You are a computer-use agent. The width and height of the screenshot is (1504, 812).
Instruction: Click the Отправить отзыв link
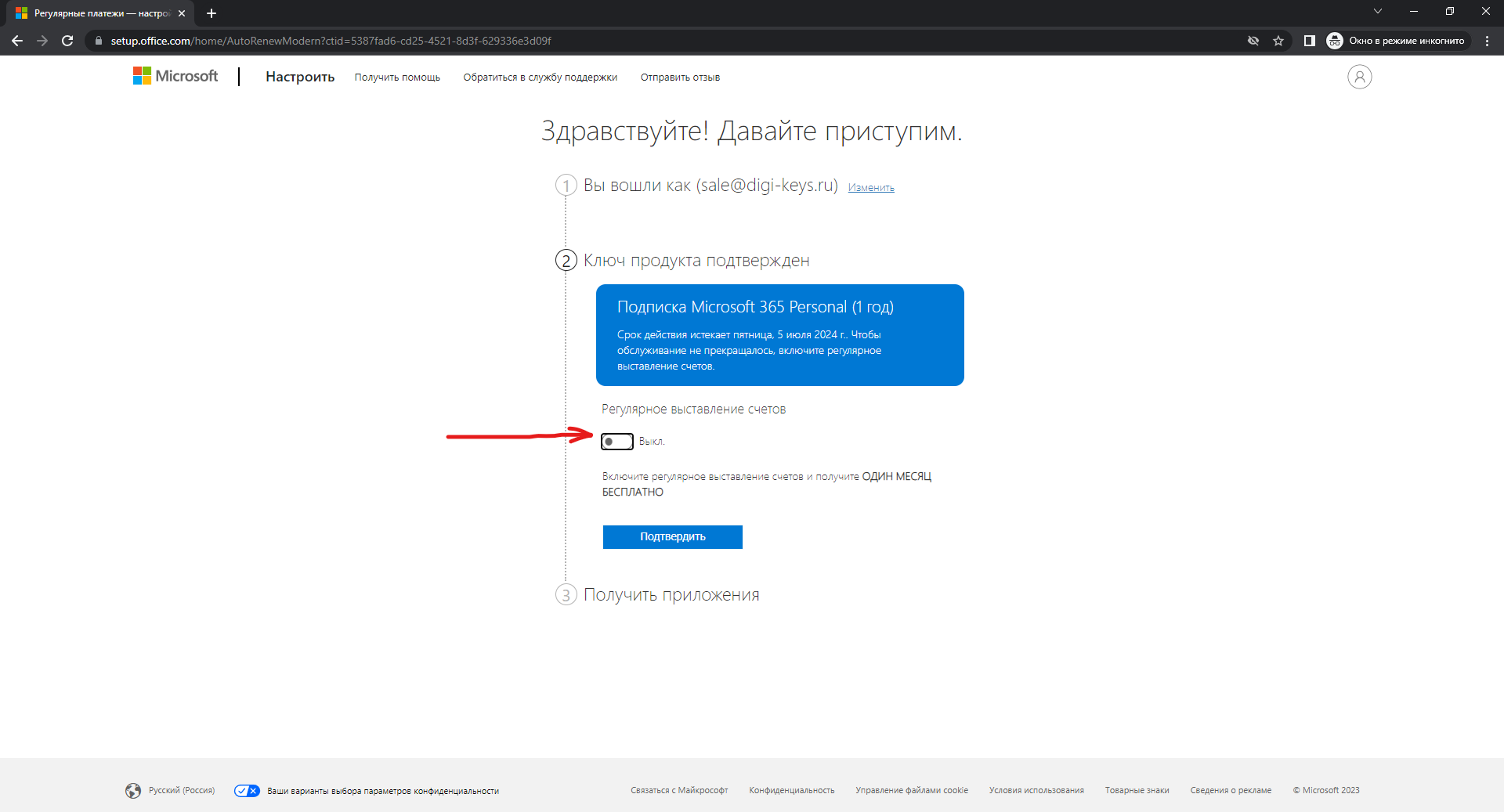pyautogui.click(x=680, y=78)
